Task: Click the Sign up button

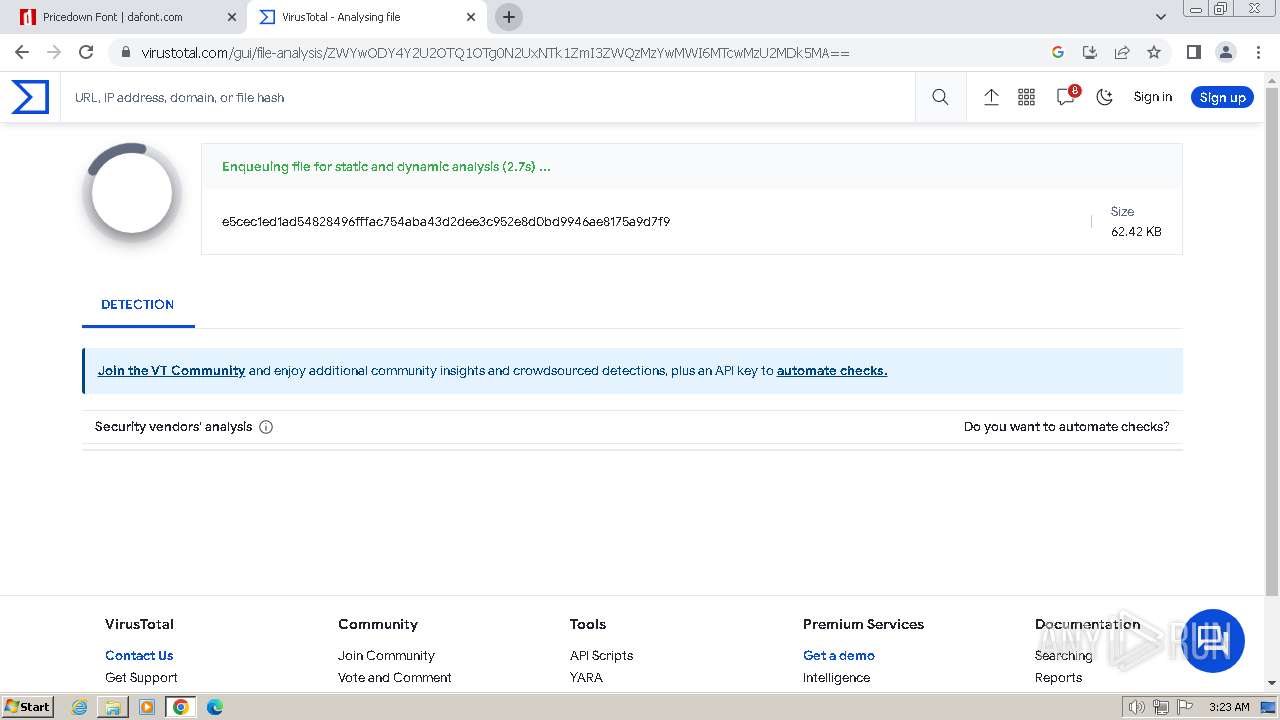Action: click(1222, 97)
